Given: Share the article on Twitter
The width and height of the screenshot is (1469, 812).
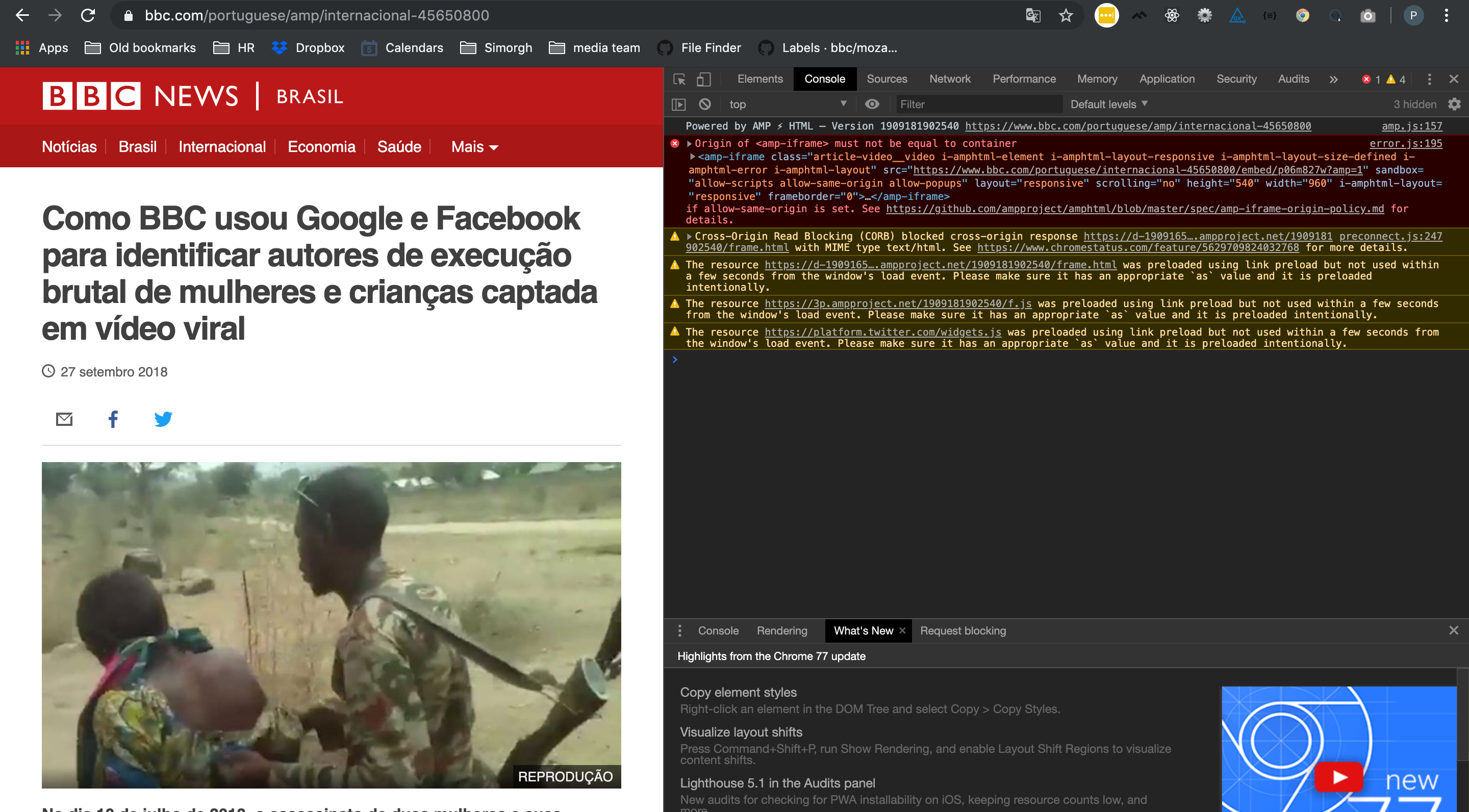Looking at the screenshot, I should point(163,419).
